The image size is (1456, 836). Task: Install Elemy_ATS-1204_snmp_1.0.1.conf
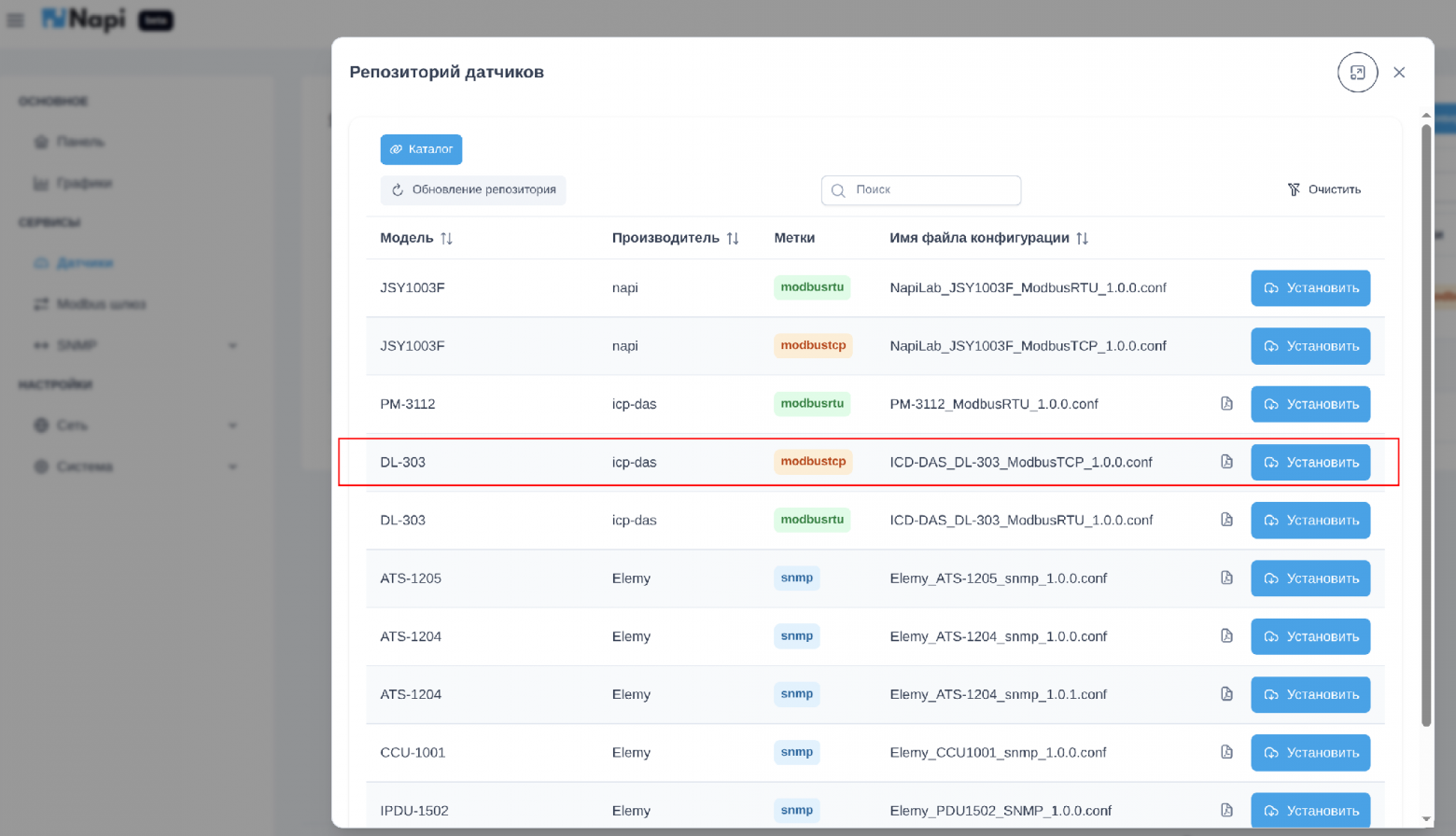click(x=1310, y=694)
